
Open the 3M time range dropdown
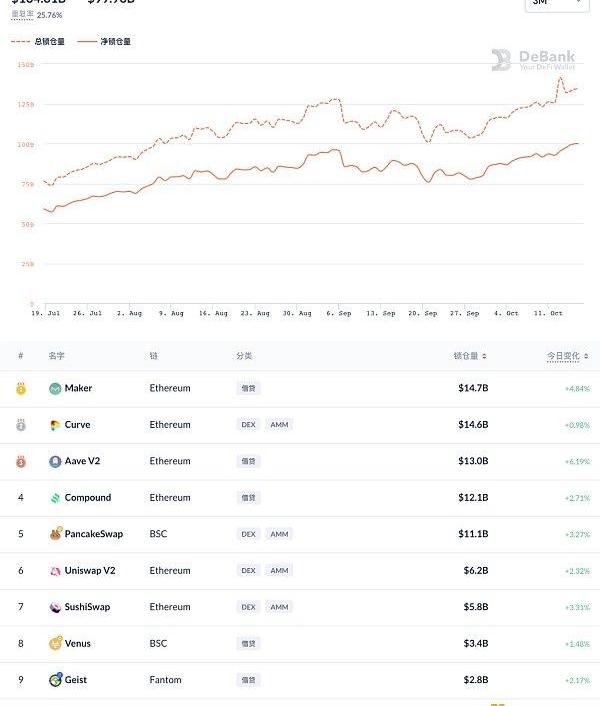coord(557,4)
